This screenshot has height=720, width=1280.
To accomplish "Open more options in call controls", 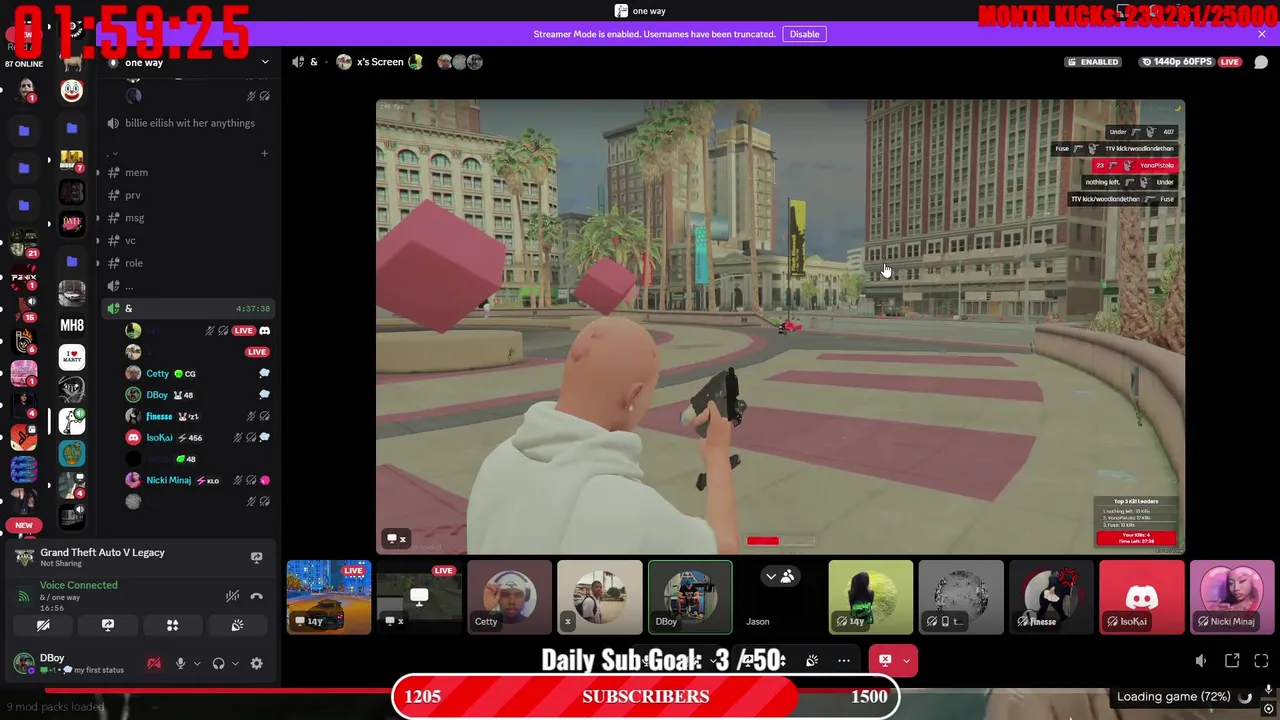I will pos(844,660).
